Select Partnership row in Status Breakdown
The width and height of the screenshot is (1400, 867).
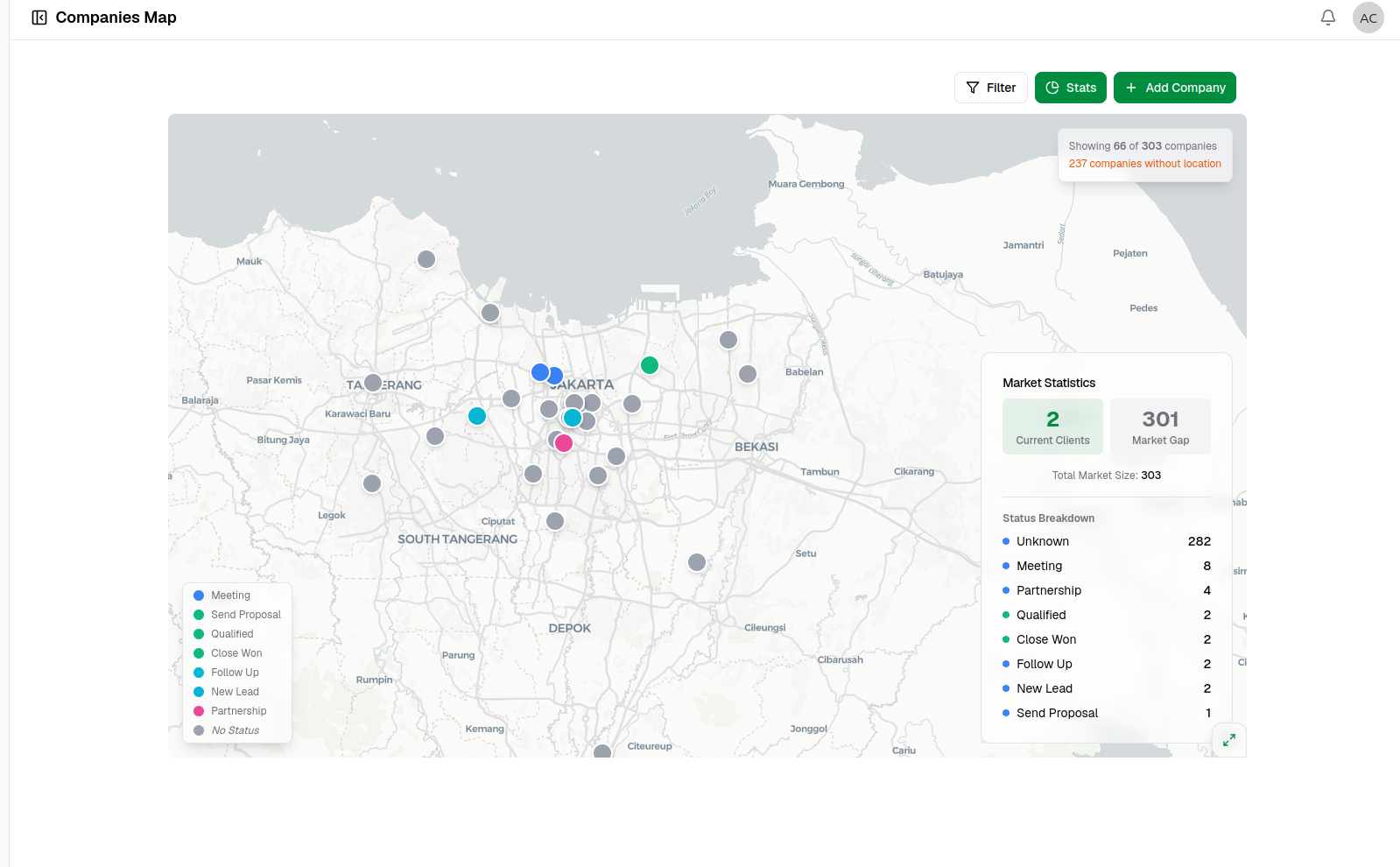point(1107,590)
